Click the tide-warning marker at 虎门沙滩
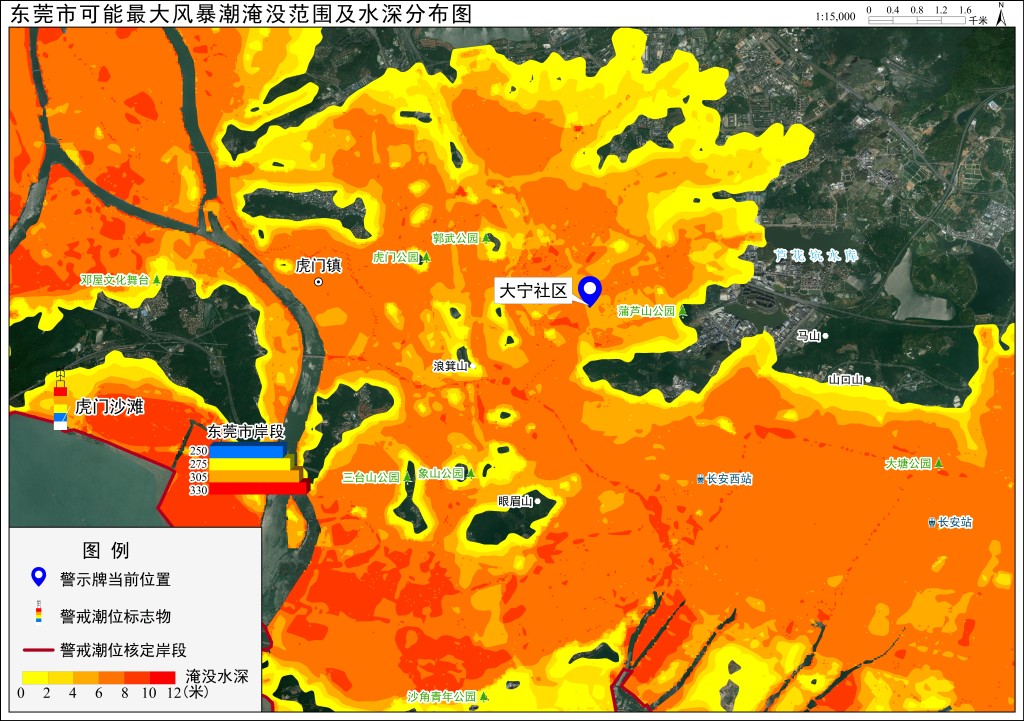The width and height of the screenshot is (1024, 721). 60,400
